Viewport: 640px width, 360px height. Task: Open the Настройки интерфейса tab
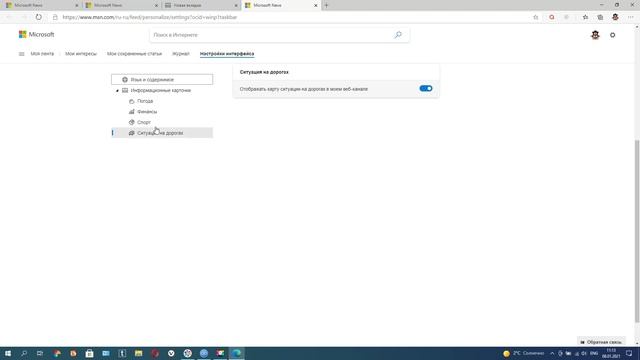pyautogui.click(x=227, y=54)
